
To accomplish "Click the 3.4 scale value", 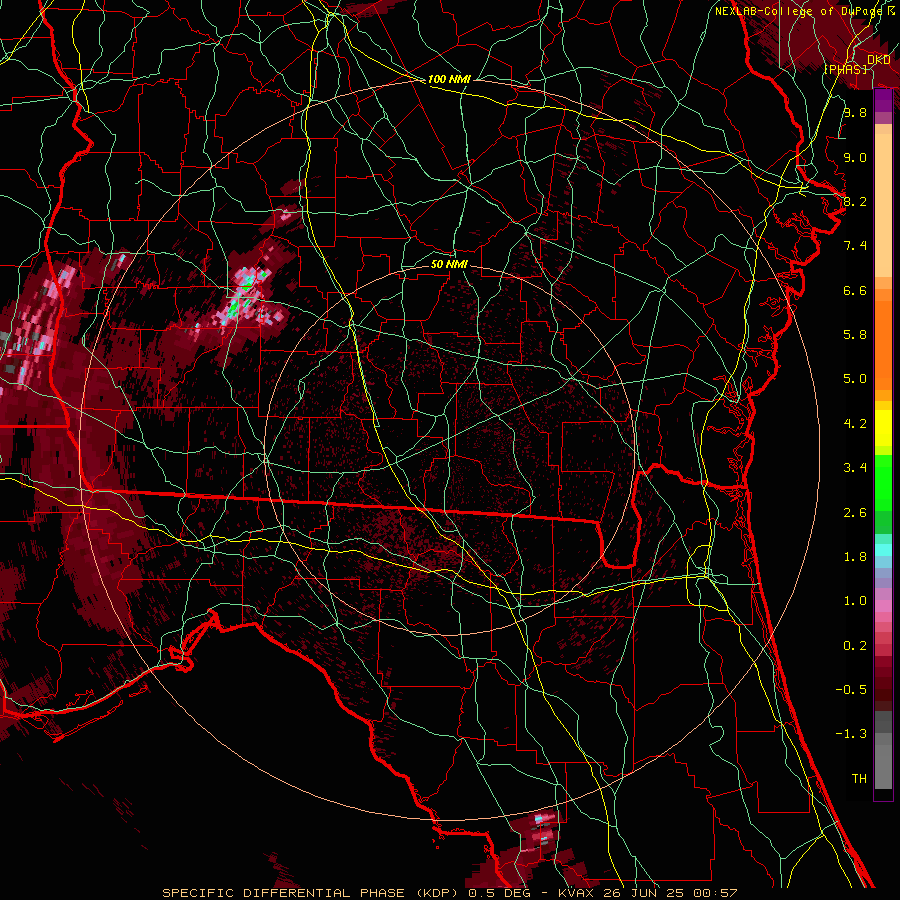I will coord(855,468).
